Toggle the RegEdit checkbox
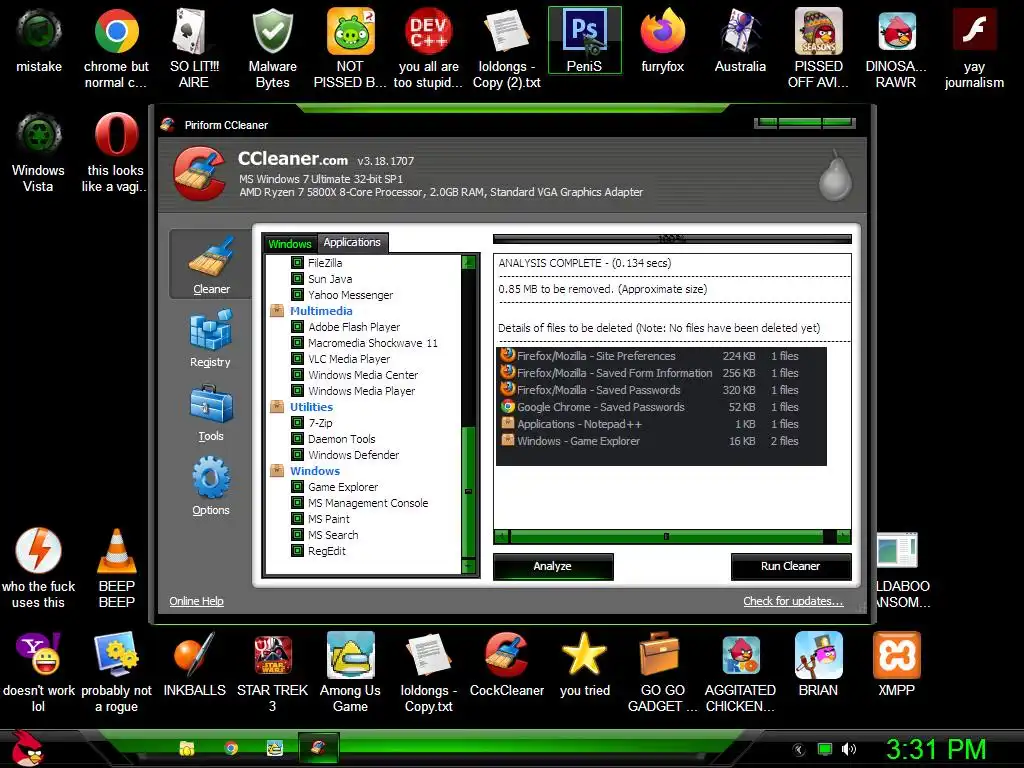The width and height of the screenshot is (1024, 768). [297, 551]
